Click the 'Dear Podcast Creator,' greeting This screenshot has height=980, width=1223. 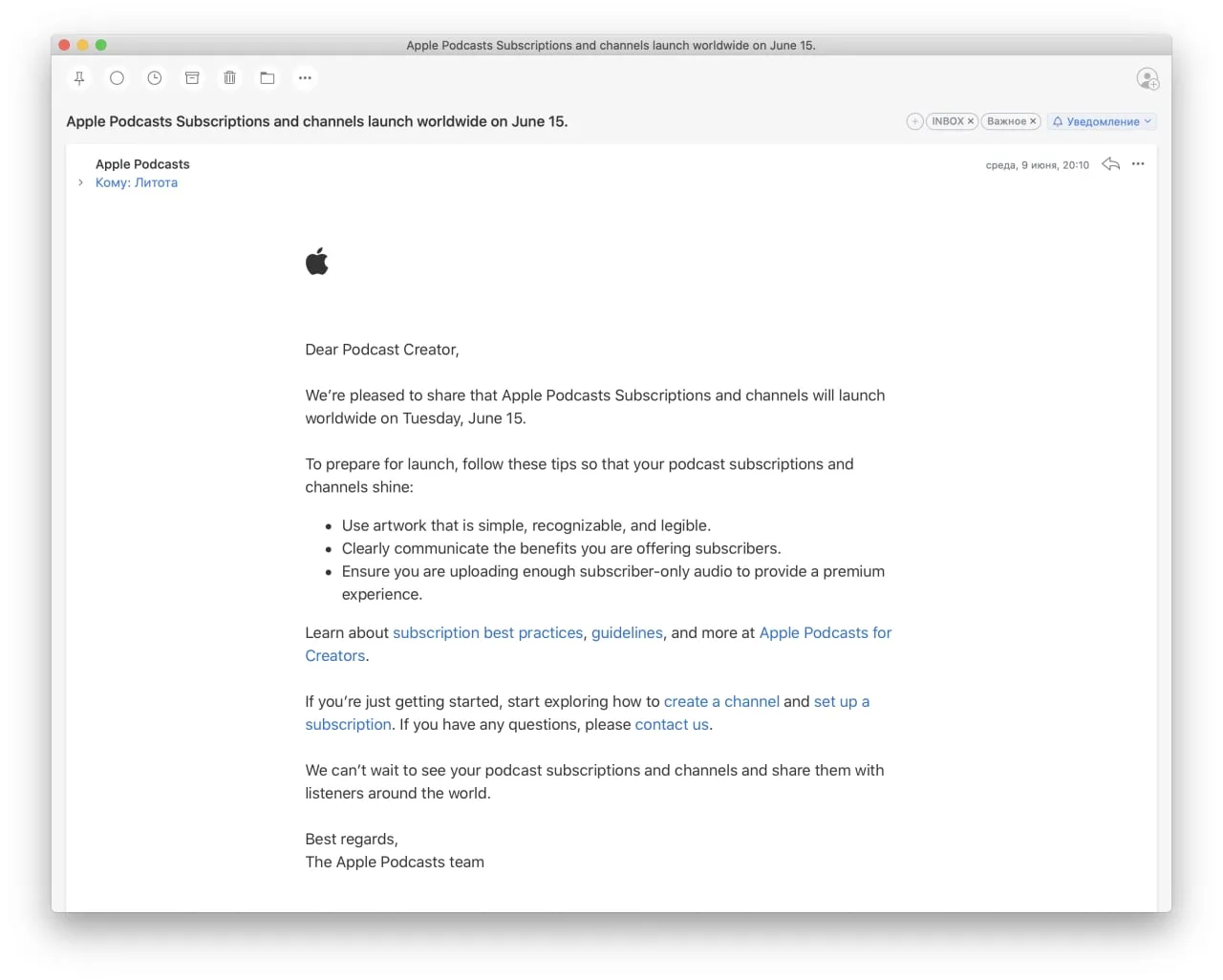coord(382,350)
